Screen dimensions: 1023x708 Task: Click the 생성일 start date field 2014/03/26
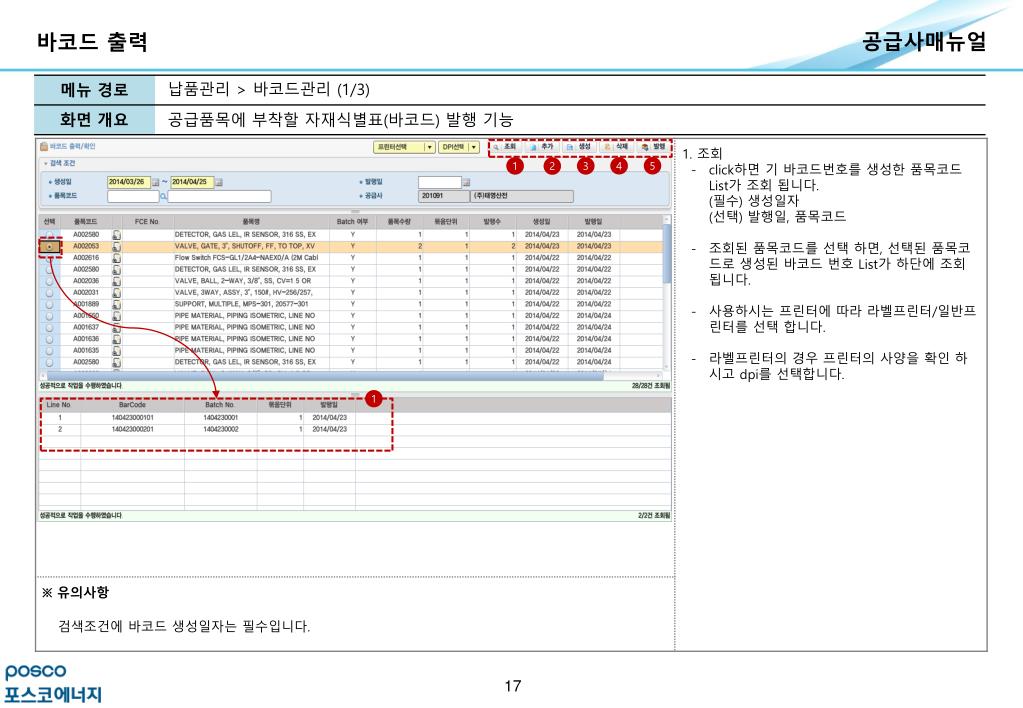coord(129,182)
